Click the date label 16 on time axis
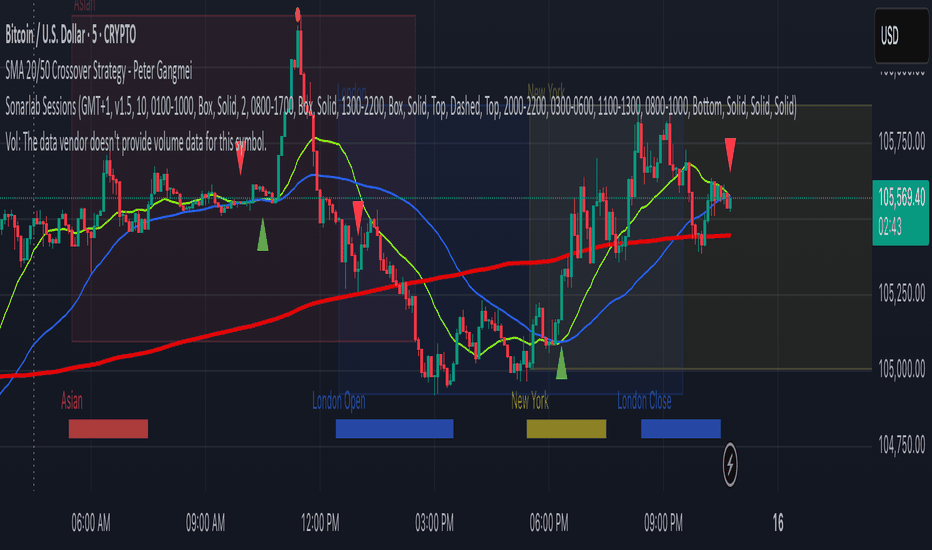 click(778, 524)
